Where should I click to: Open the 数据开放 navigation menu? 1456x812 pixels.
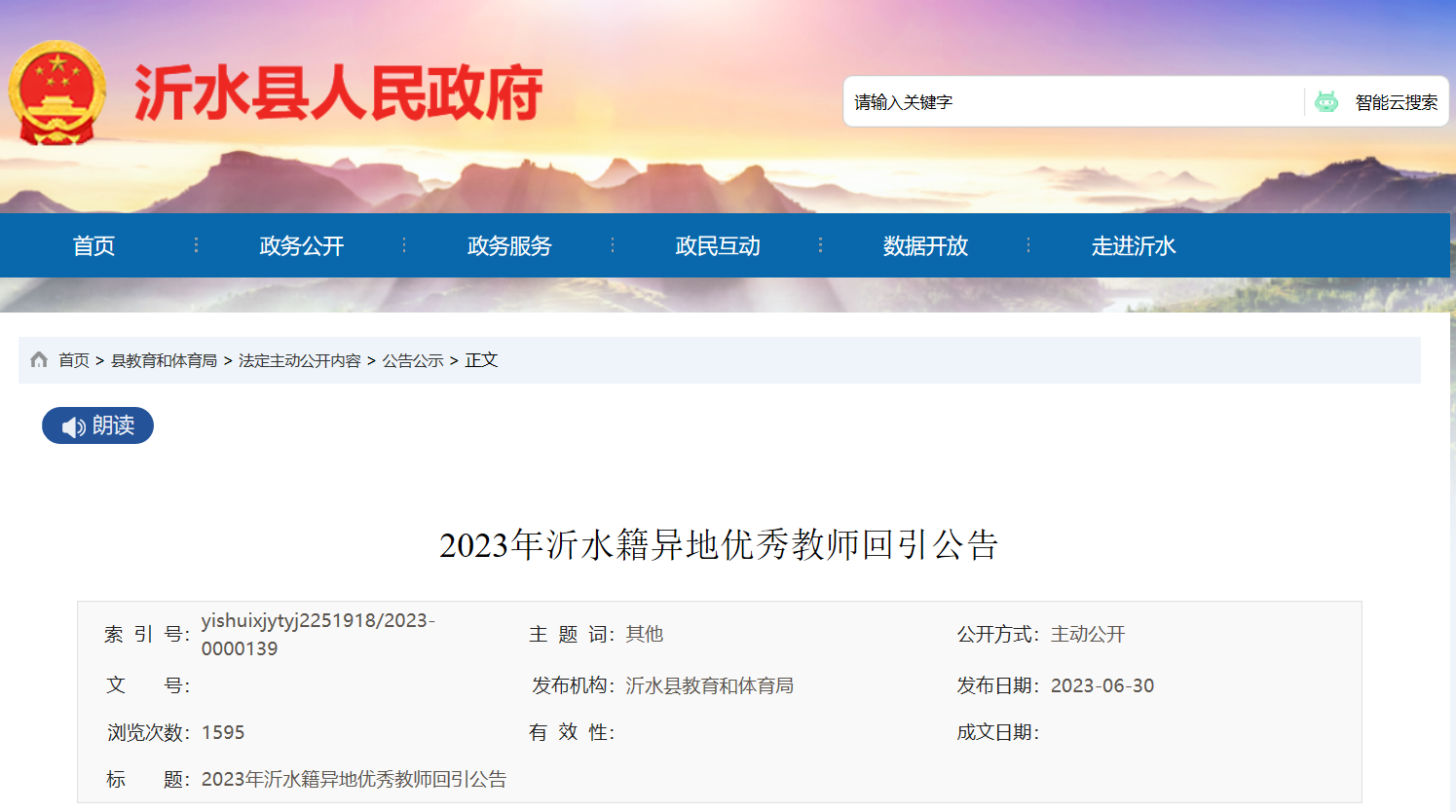[x=925, y=246]
